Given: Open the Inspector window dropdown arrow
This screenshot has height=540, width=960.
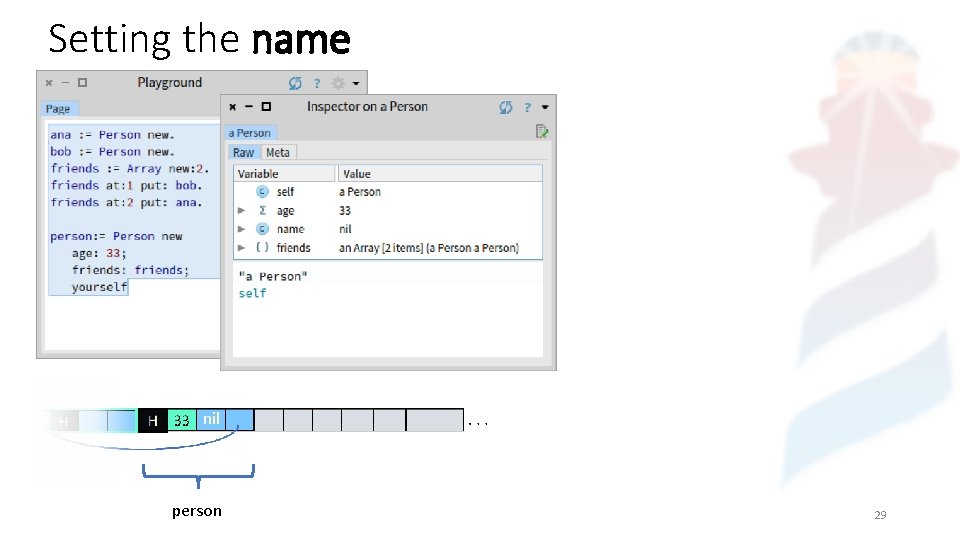Looking at the screenshot, I should pos(545,107).
